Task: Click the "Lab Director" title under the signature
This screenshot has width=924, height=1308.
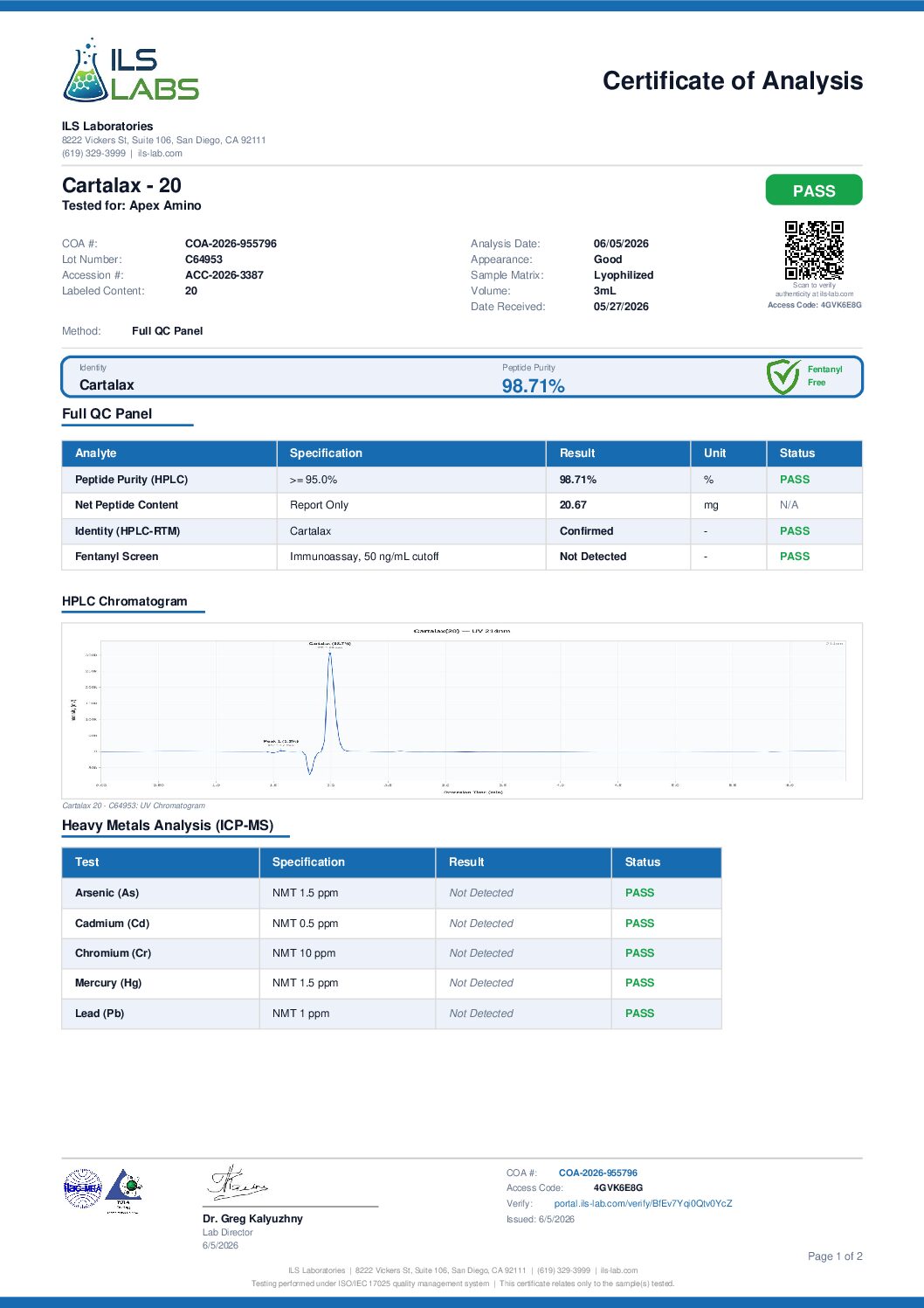Action: (x=227, y=1233)
